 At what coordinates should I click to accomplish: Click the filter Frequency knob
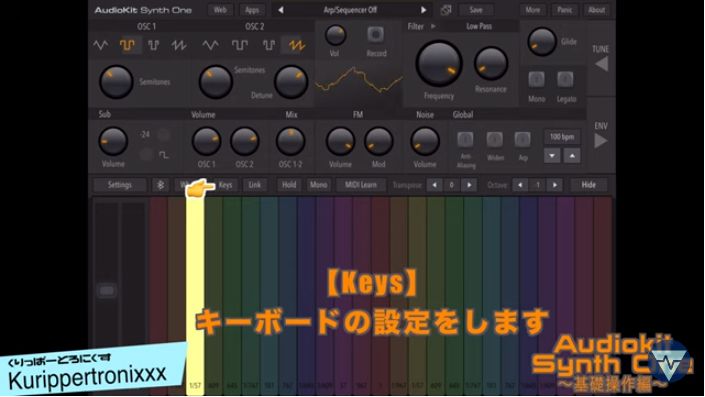(439, 64)
